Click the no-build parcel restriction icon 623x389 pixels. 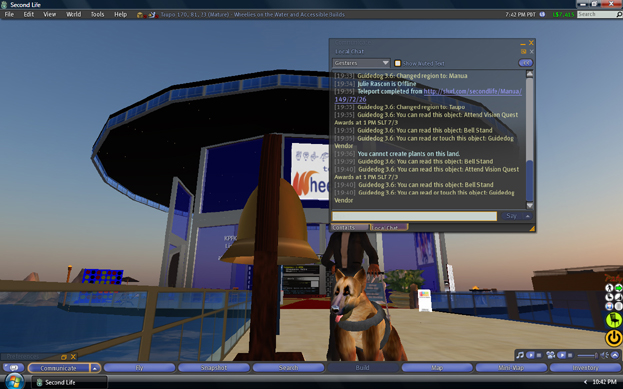pyautogui.click(x=140, y=15)
